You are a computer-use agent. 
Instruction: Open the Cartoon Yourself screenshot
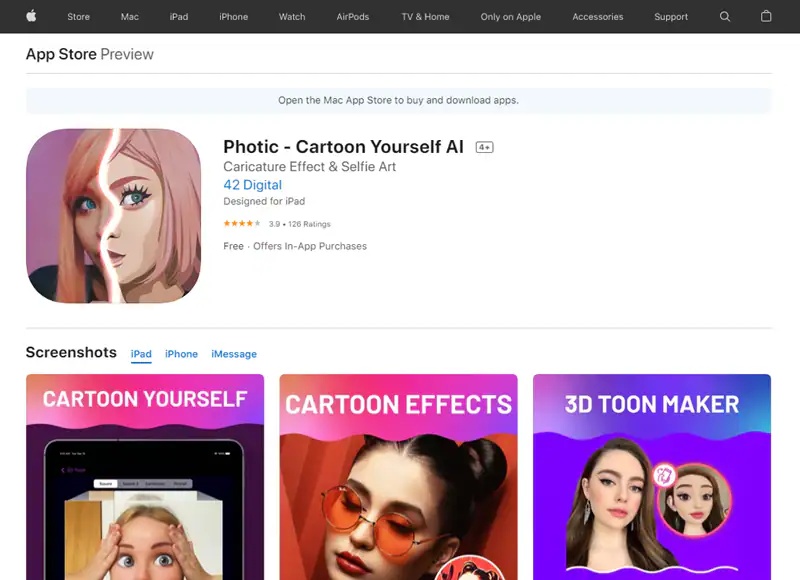[145, 477]
